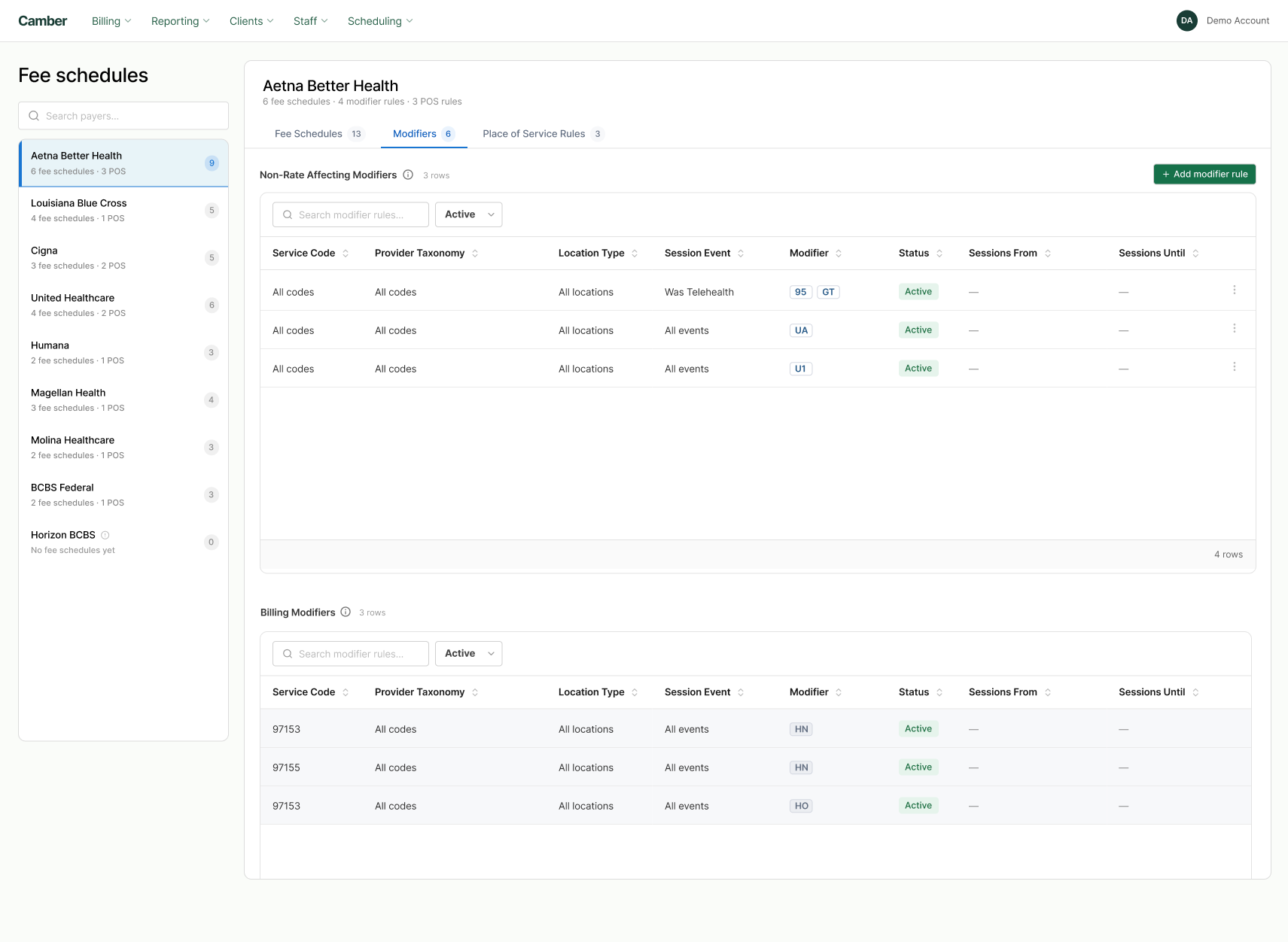Open the three-dot menu for UA modifier row
The width and height of the screenshot is (1288, 942).
coord(1235,329)
